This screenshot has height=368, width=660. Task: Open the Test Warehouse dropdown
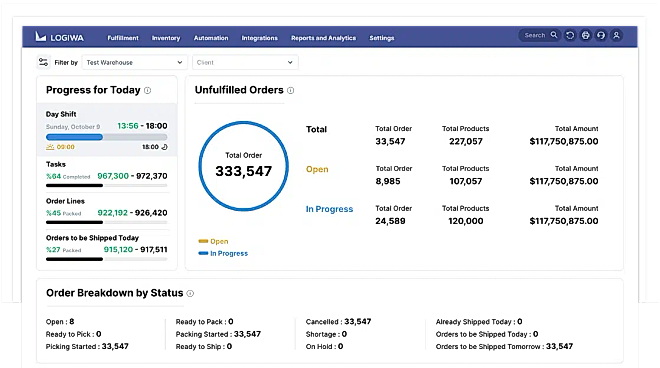coord(134,62)
